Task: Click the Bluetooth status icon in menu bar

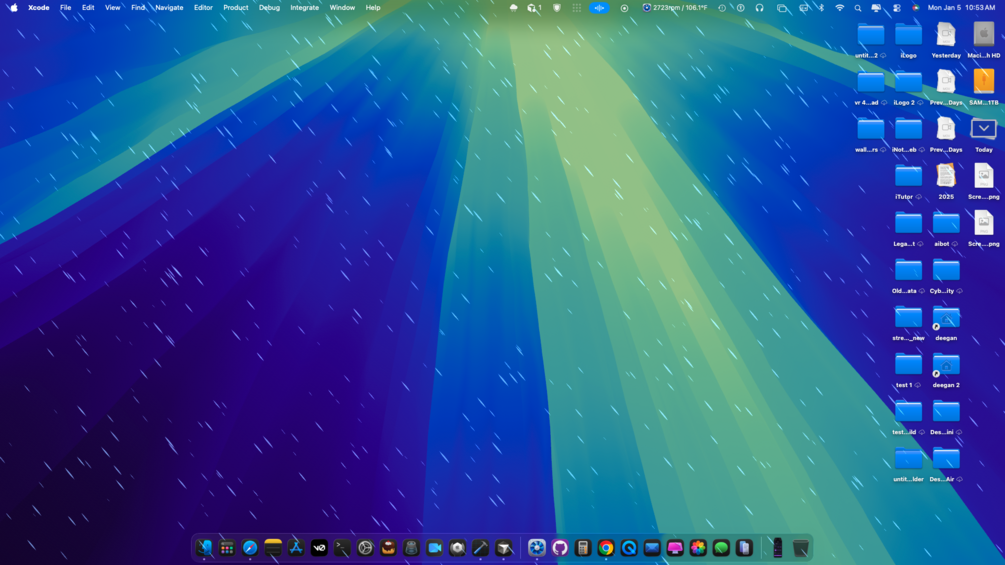Action: [x=821, y=8]
